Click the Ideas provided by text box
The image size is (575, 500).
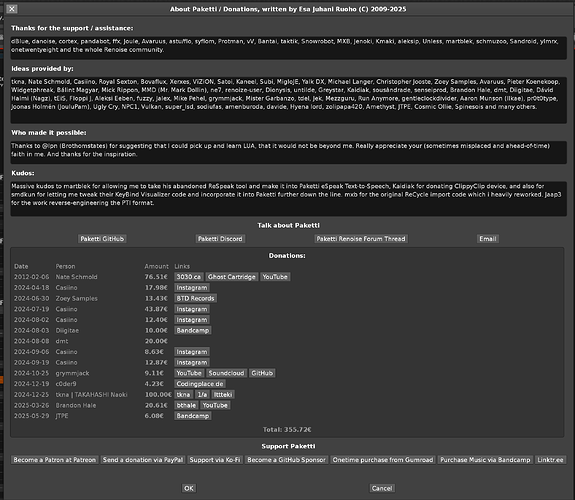(x=288, y=100)
